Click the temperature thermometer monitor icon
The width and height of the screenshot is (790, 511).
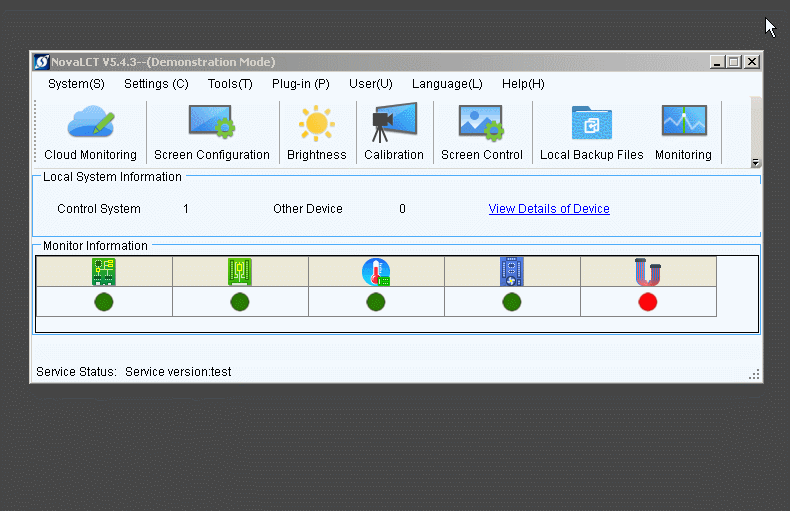(x=376, y=271)
